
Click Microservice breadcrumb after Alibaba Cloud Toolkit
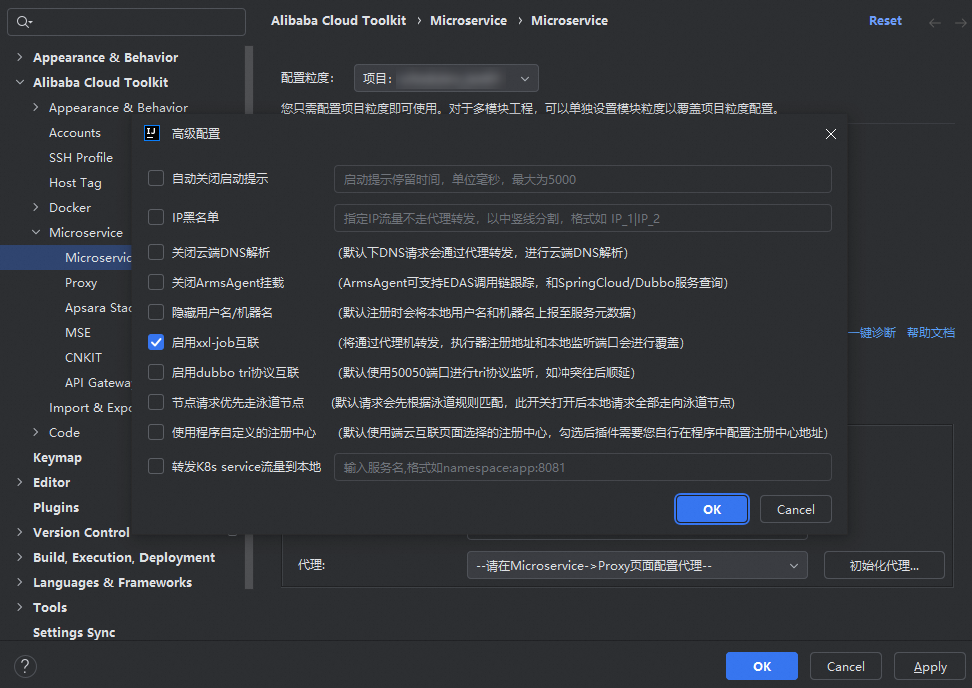(x=468, y=20)
